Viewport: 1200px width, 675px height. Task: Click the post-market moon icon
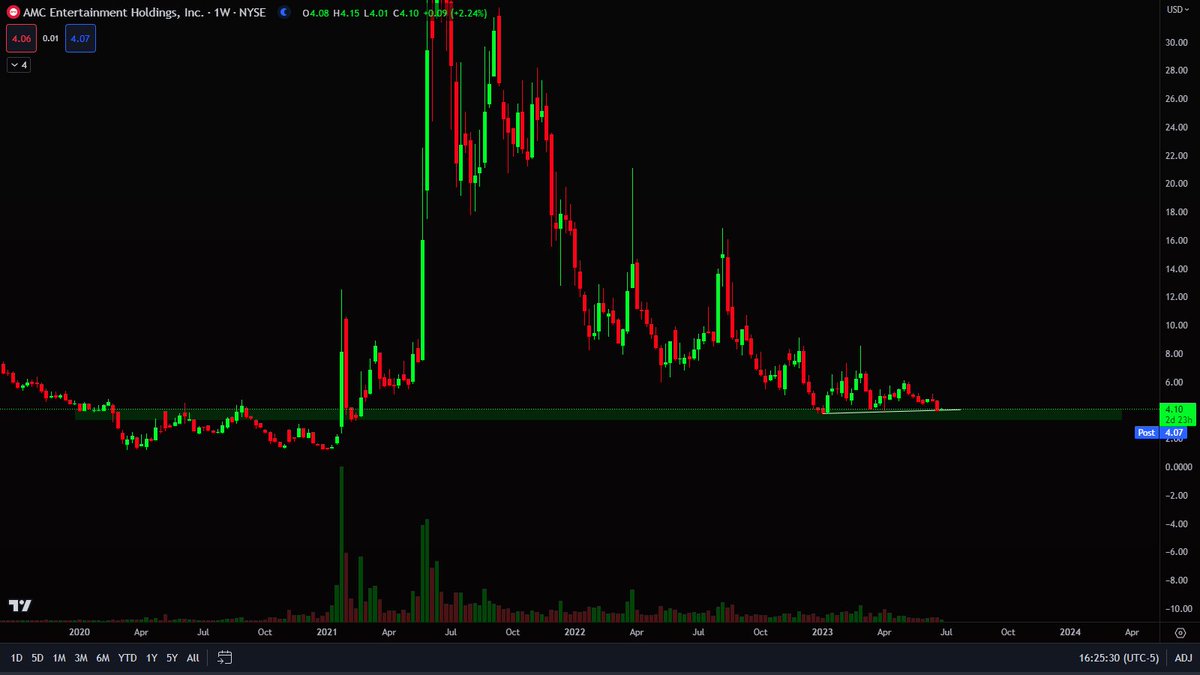click(x=284, y=11)
